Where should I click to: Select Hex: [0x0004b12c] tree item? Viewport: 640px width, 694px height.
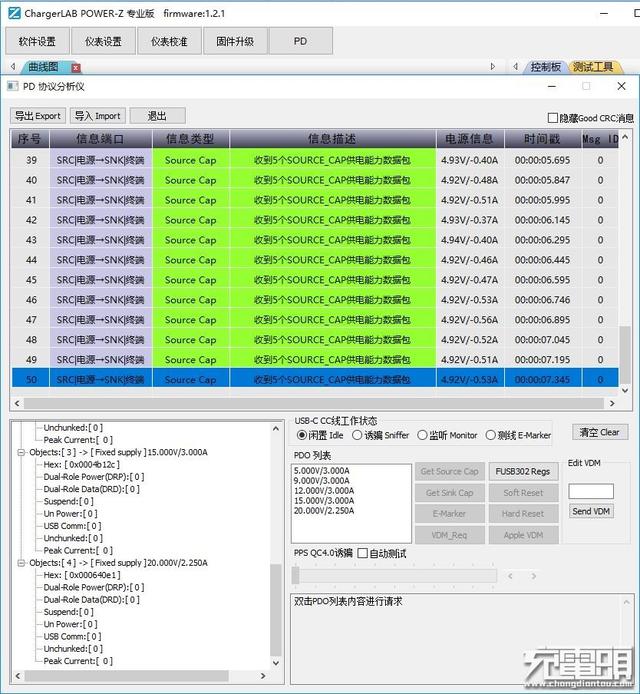click(82, 465)
